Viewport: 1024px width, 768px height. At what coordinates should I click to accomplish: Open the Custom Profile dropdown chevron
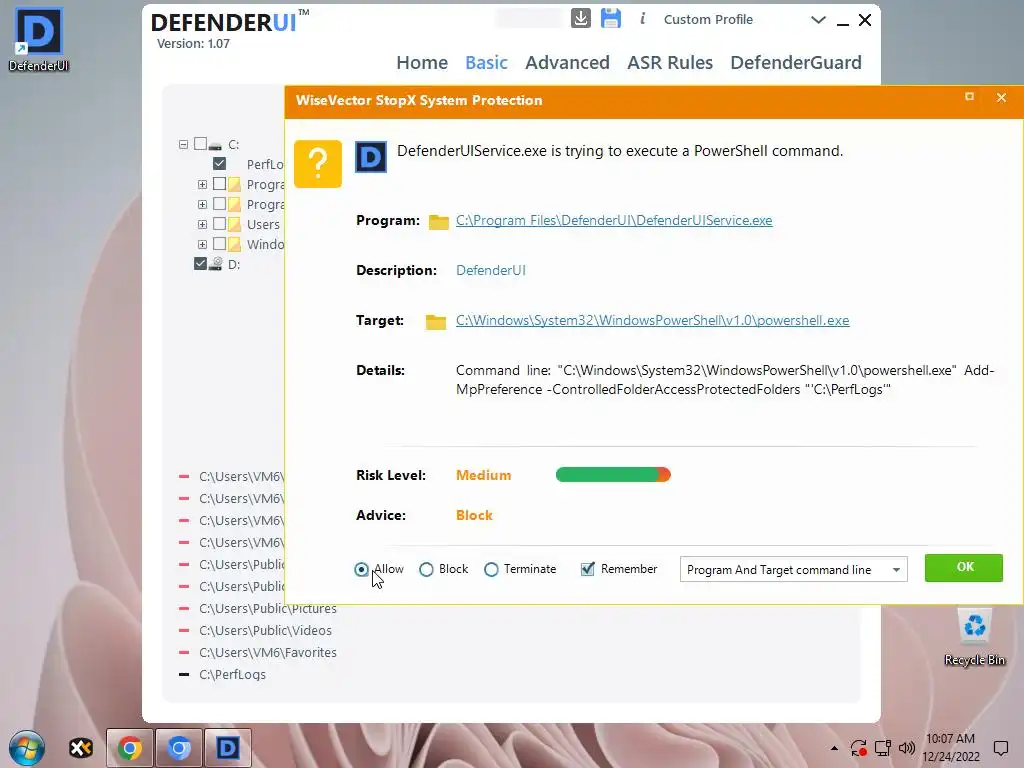(818, 20)
